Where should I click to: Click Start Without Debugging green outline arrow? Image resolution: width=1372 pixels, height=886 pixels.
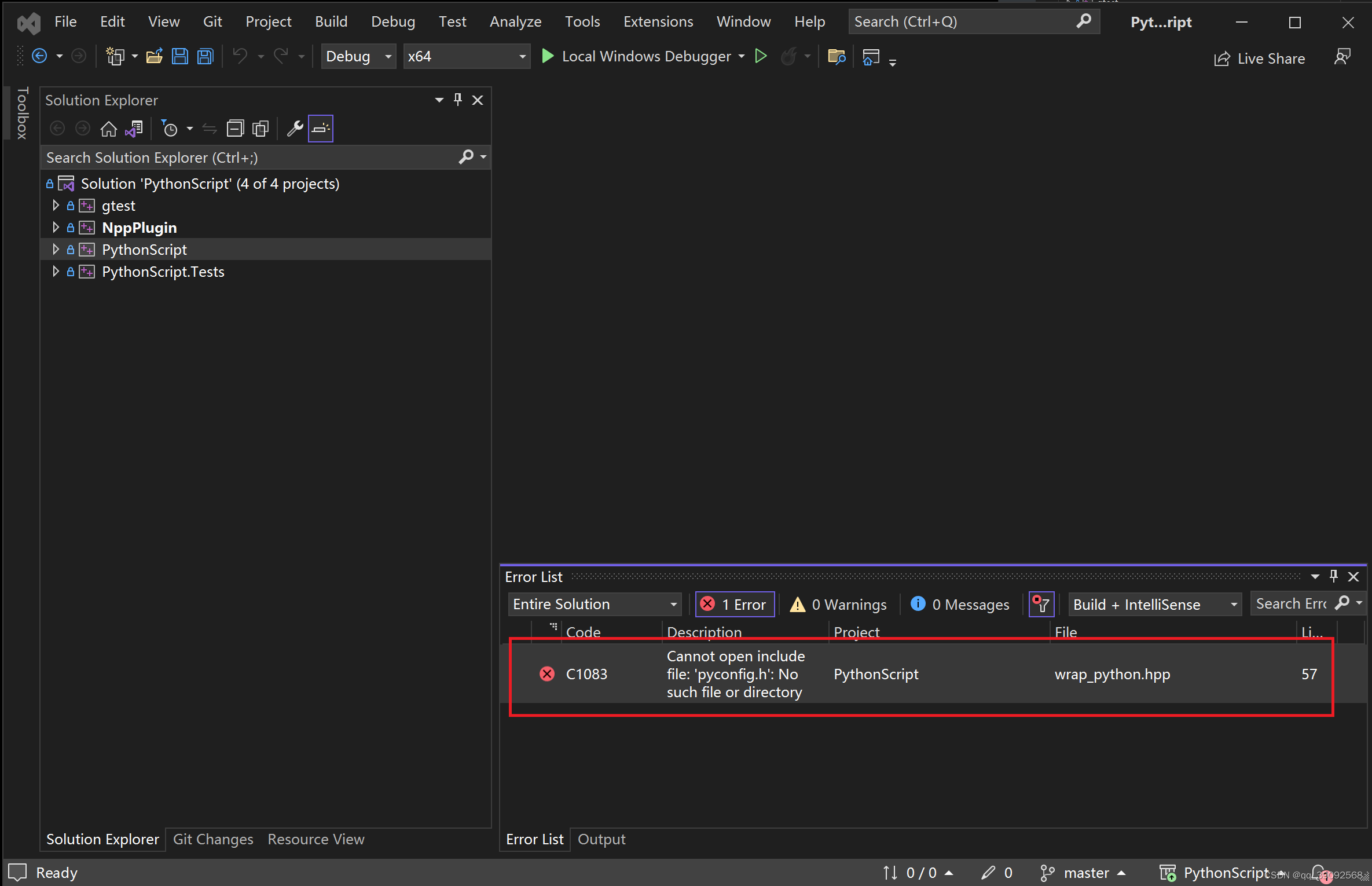tap(761, 57)
